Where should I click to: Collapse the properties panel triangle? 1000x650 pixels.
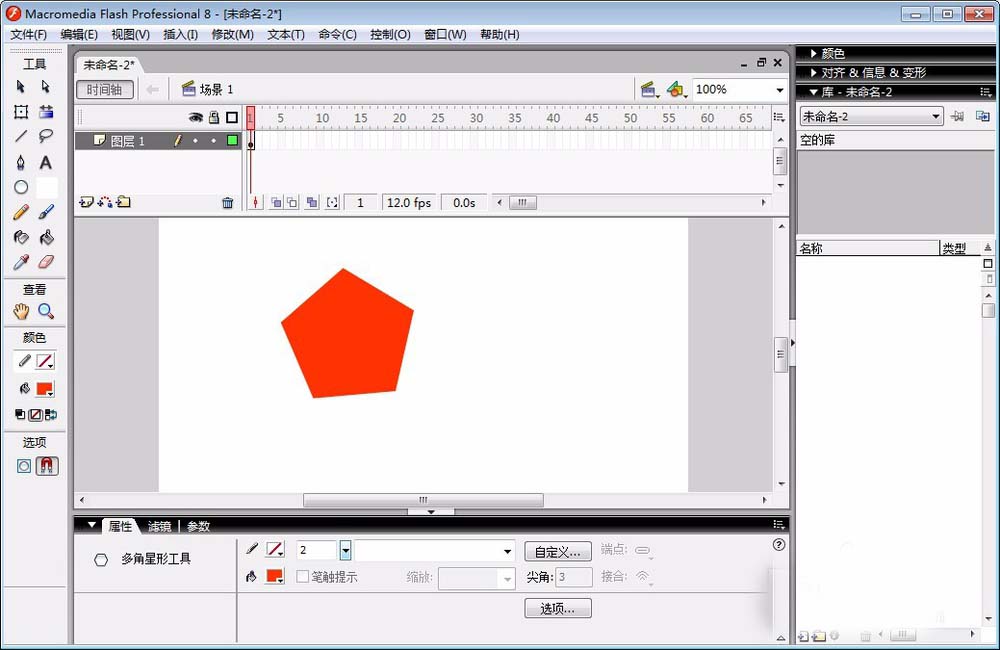92,525
